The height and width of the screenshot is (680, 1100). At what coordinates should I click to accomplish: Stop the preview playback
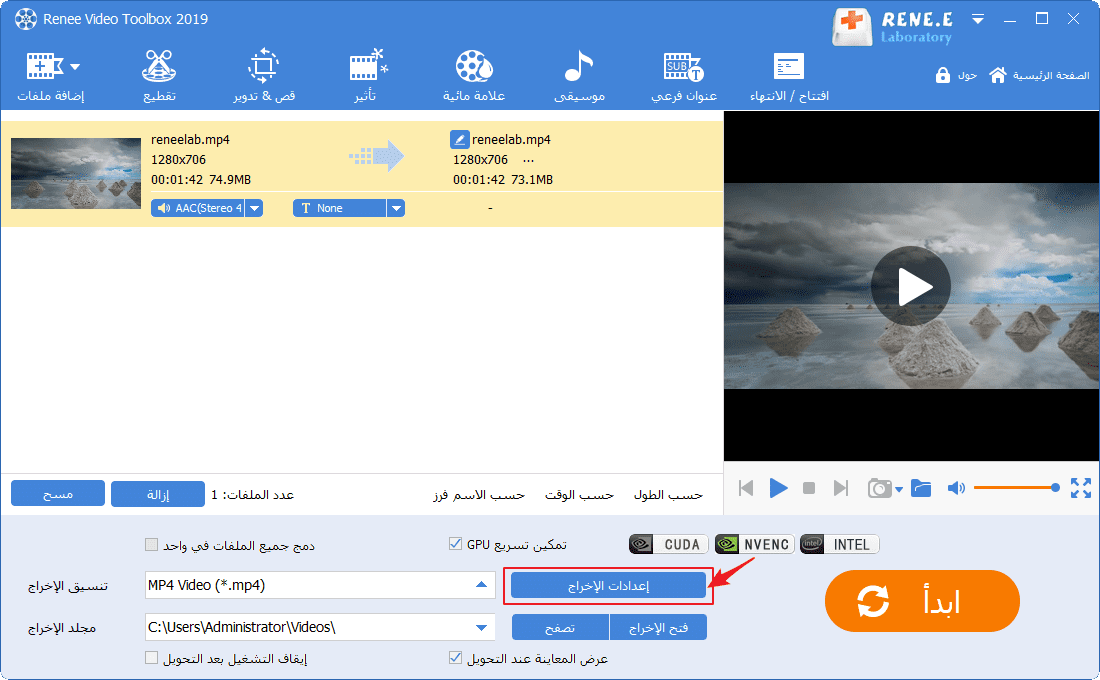point(809,488)
